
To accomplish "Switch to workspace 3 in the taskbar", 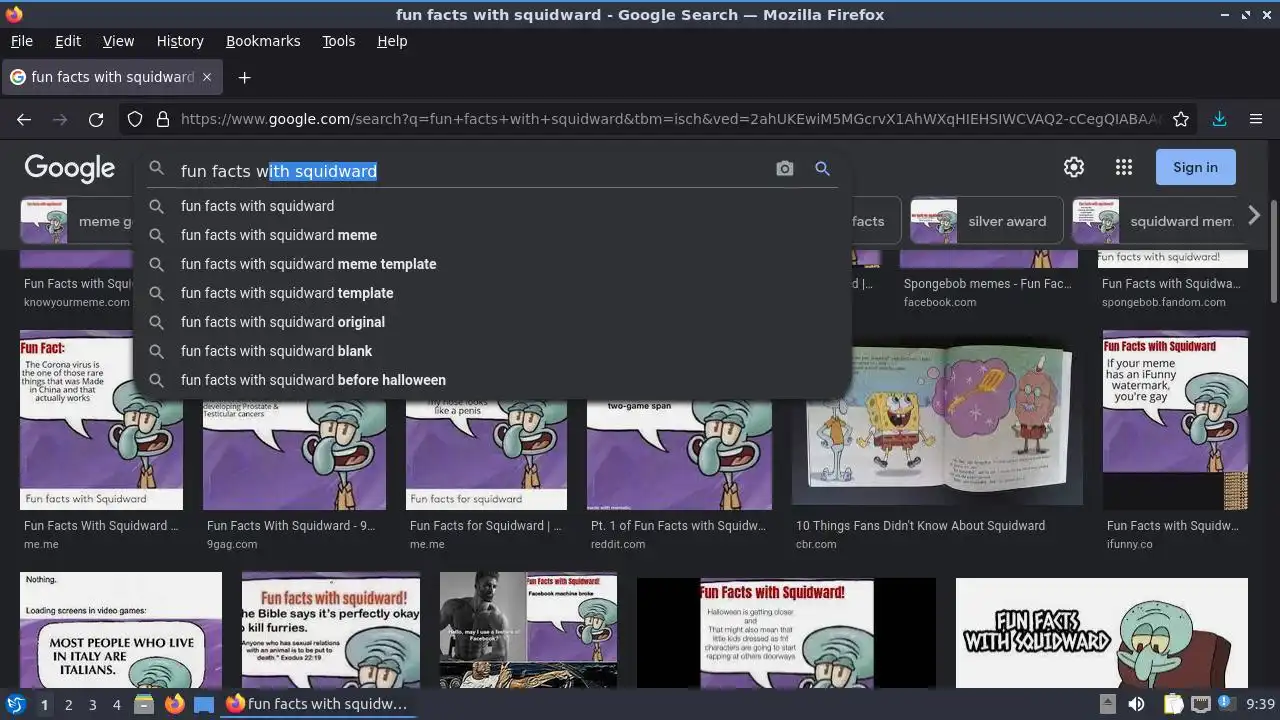I will pyautogui.click(x=92, y=704).
